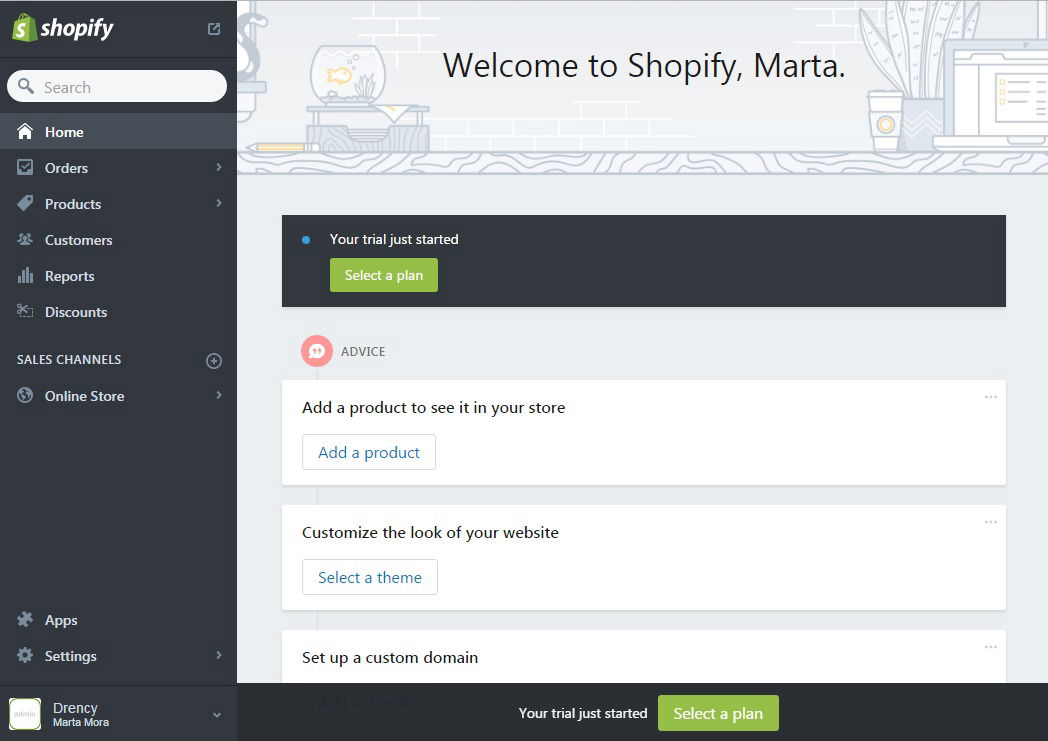This screenshot has height=741, width=1048.
Task: Open Customers in the sidebar
Action: (x=118, y=240)
